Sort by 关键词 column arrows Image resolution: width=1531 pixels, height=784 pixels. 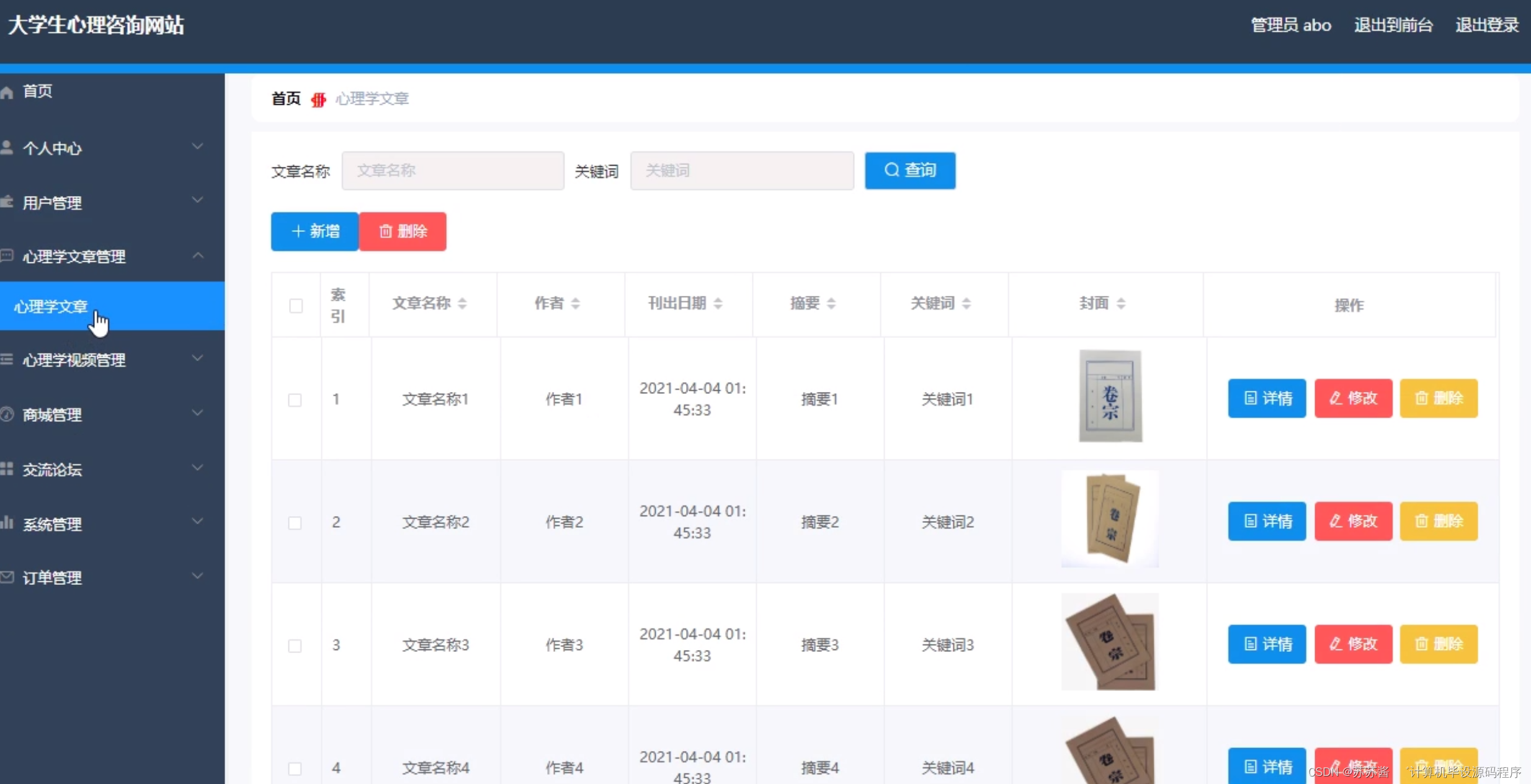966,303
